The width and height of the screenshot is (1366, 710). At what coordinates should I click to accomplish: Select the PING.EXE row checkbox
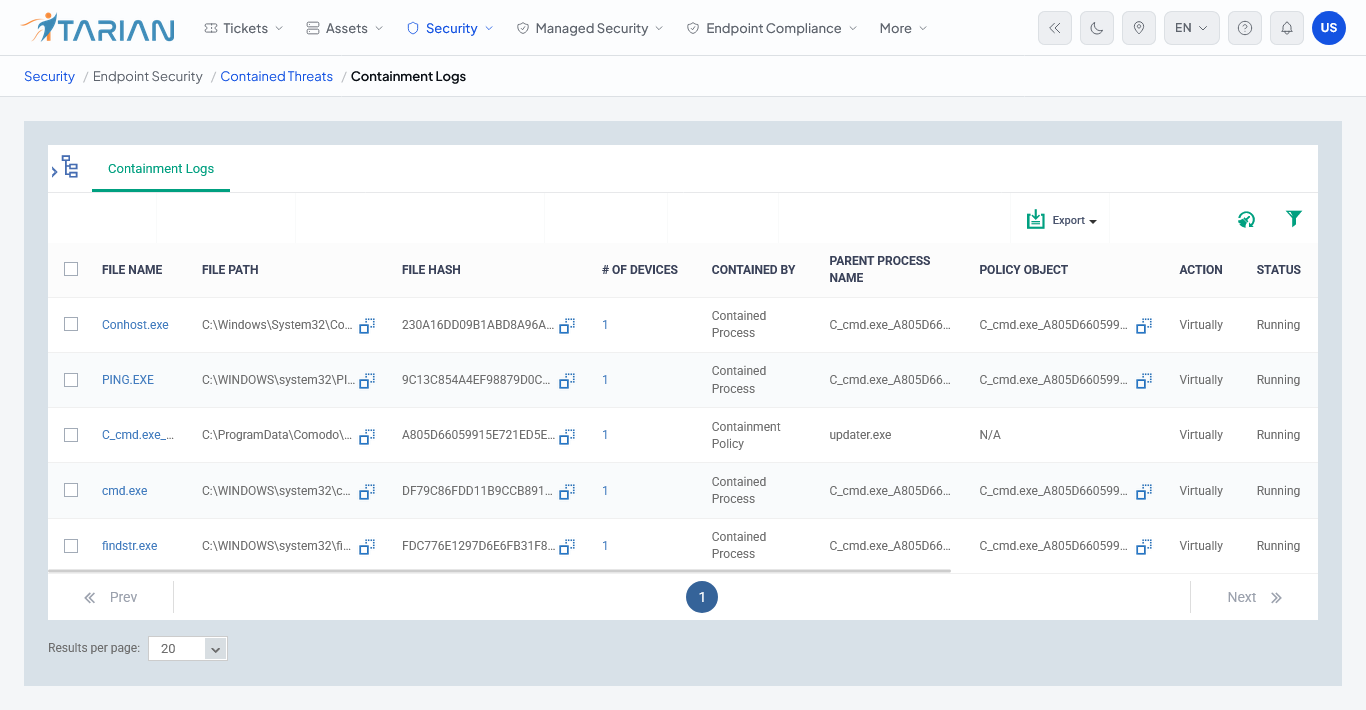[x=71, y=380]
